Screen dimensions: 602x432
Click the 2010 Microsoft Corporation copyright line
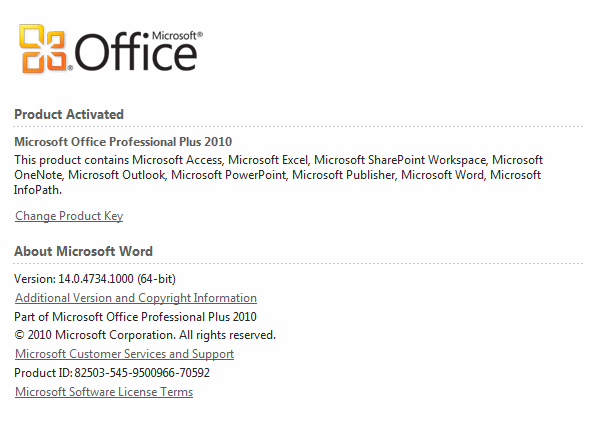145,335
